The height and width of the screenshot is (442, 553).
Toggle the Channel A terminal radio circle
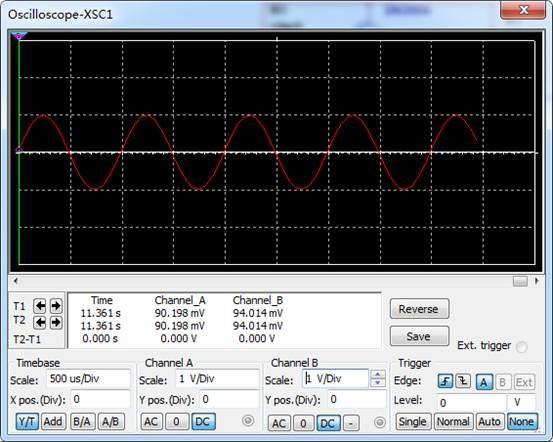point(248,420)
